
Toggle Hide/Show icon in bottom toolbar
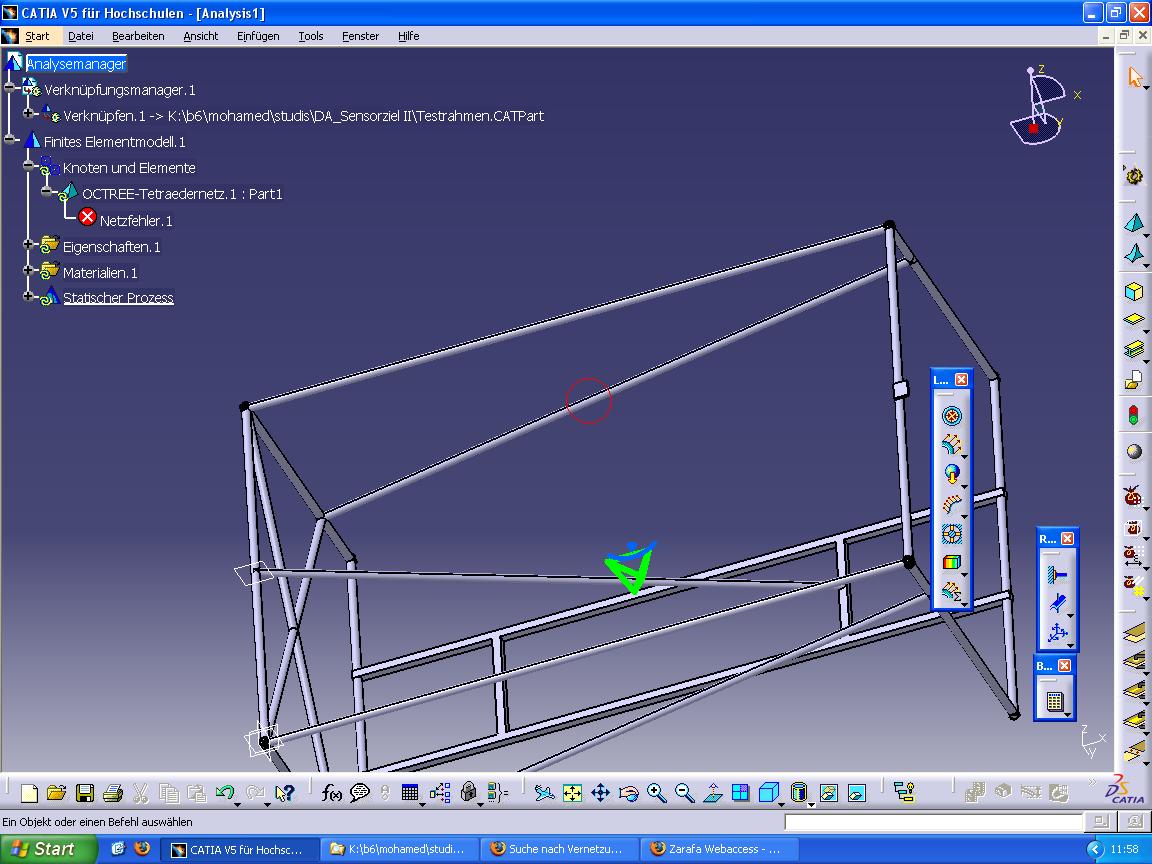coord(828,793)
